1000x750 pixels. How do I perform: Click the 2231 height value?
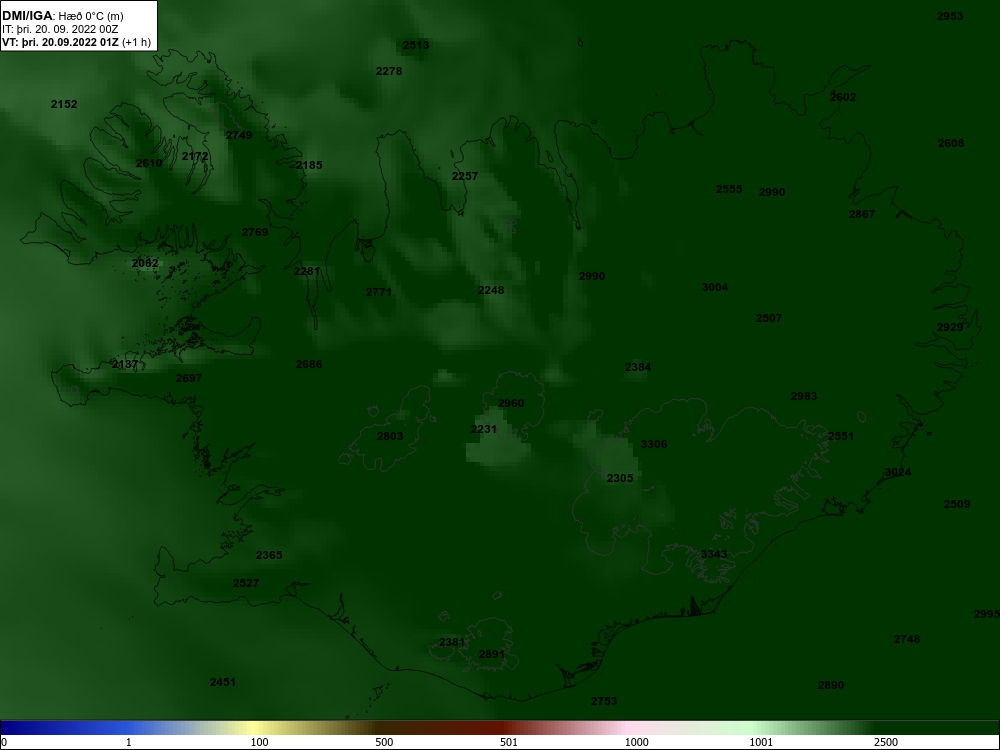tap(484, 429)
